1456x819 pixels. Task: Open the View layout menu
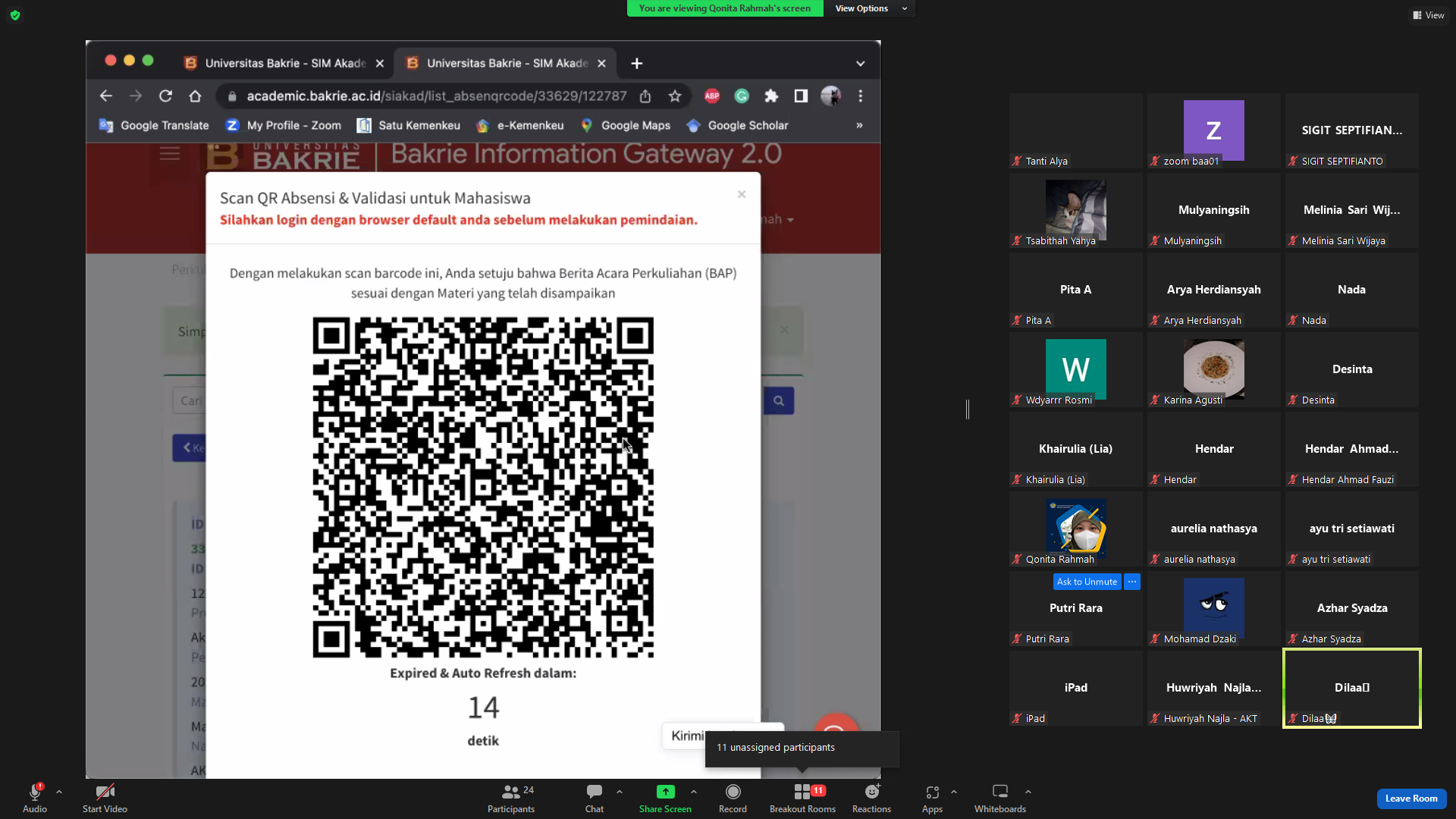pyautogui.click(x=1428, y=15)
